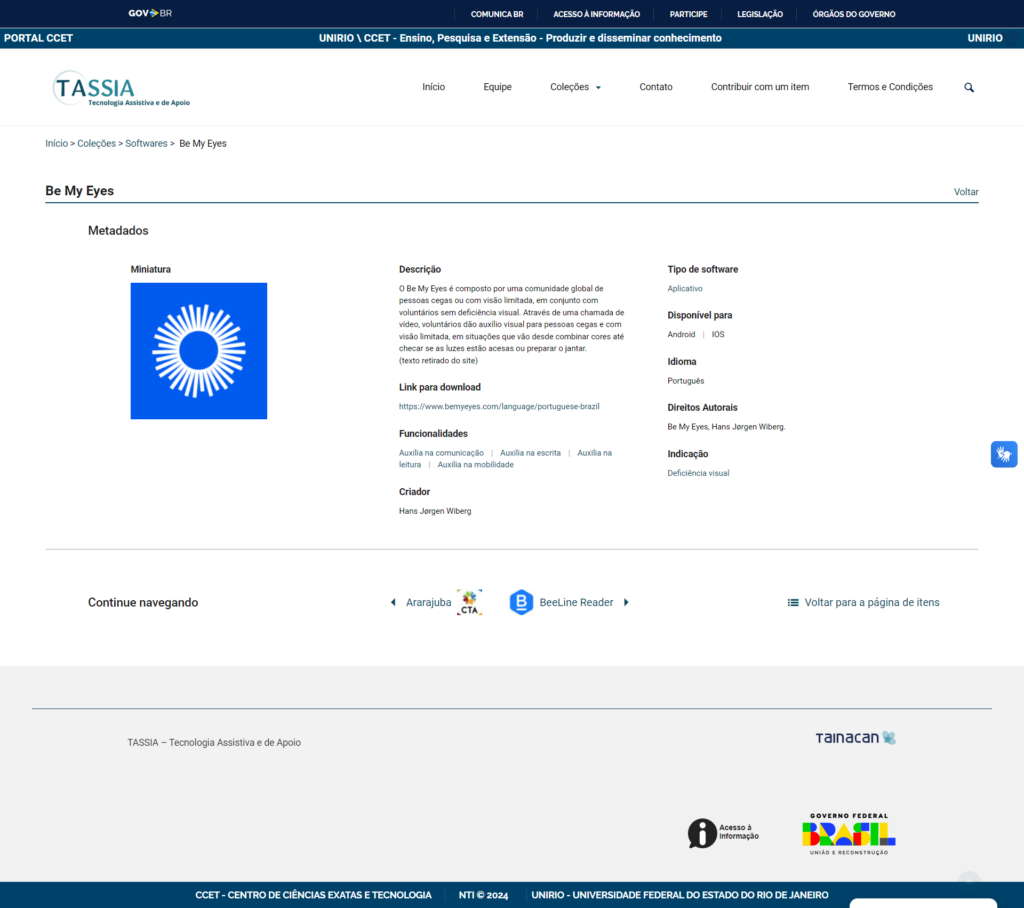
Task: Open the Tainacan logo in footer
Action: tap(855, 738)
